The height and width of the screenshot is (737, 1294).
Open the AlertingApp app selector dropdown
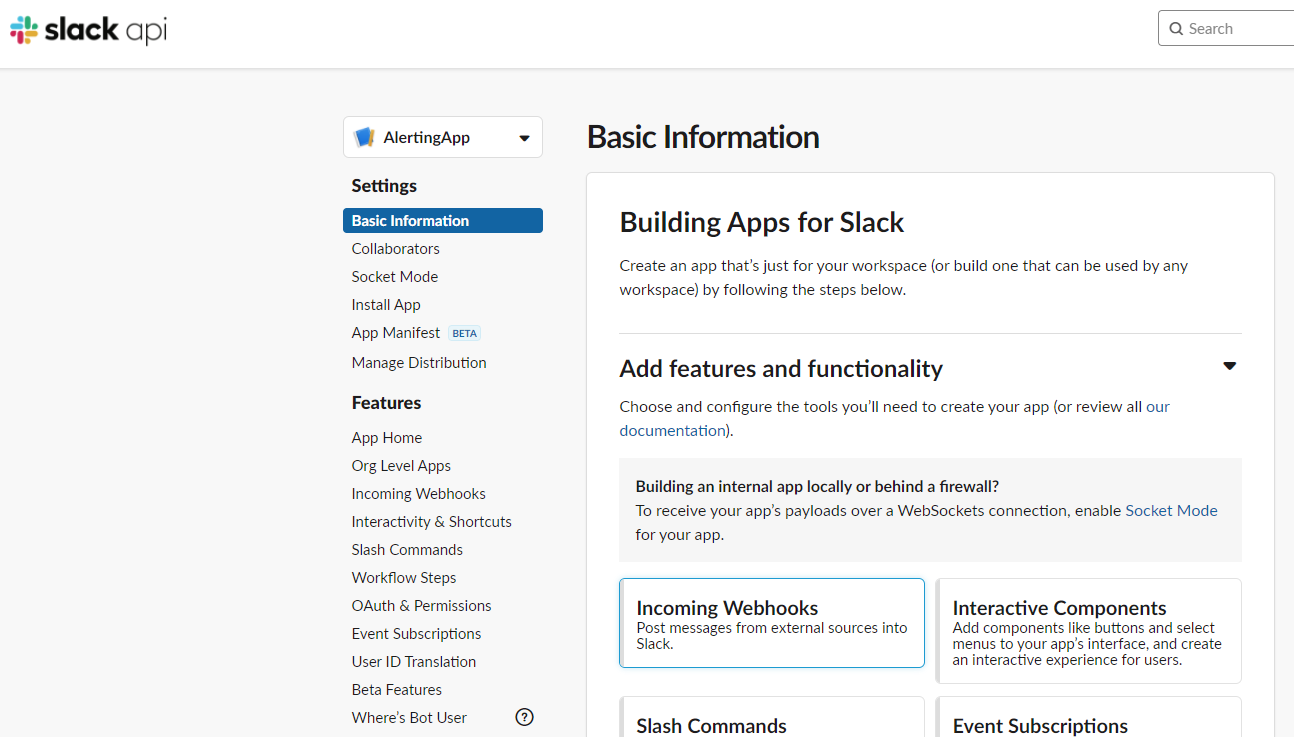coord(443,137)
